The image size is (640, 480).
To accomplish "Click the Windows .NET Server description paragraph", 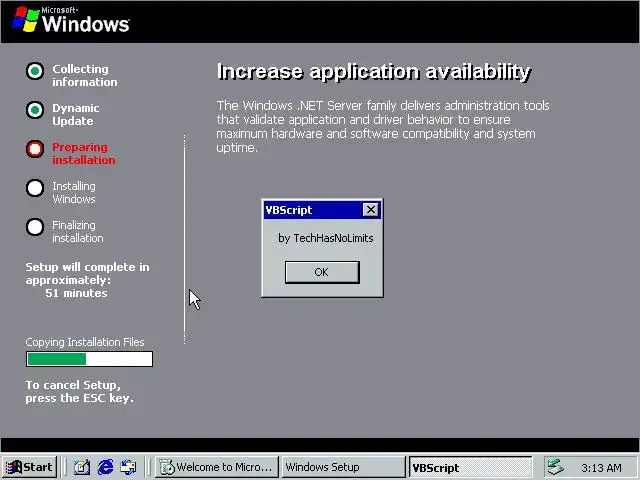I will (x=383, y=127).
